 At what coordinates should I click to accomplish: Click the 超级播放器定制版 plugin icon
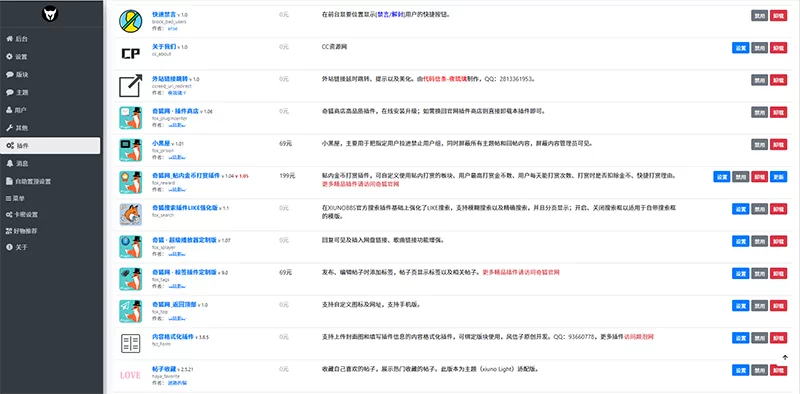coord(131,247)
